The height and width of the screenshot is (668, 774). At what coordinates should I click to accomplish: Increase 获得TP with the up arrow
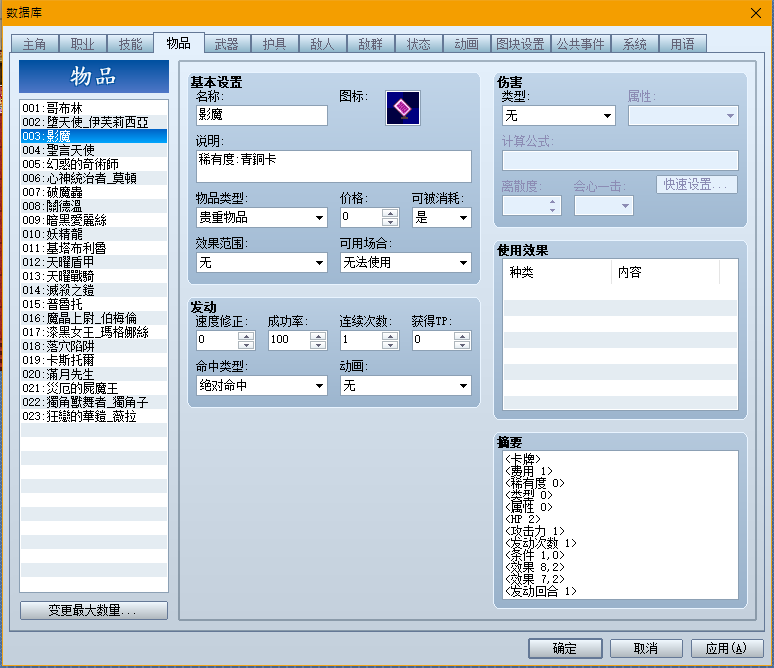pyautogui.click(x=463, y=335)
